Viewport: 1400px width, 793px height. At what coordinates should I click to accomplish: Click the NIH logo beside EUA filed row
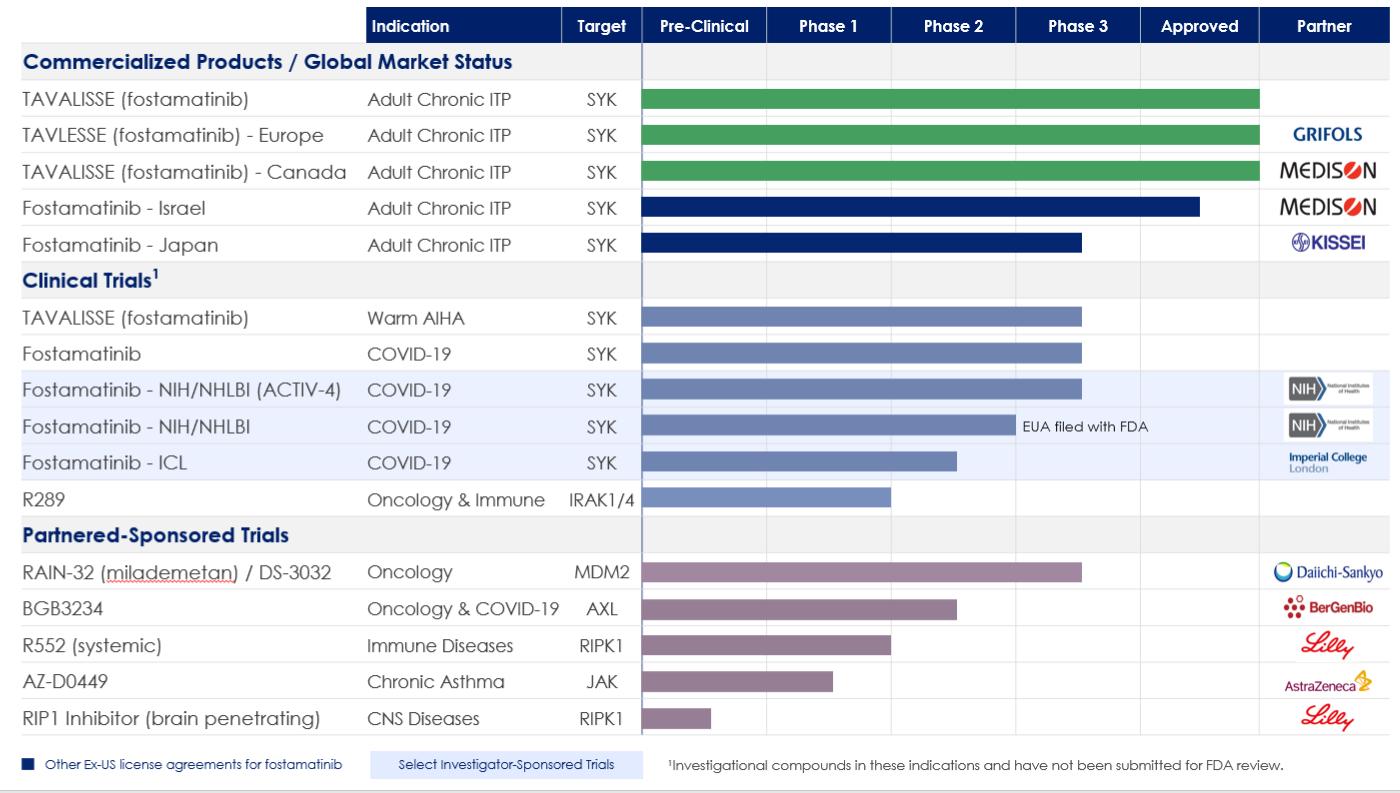(1328, 426)
